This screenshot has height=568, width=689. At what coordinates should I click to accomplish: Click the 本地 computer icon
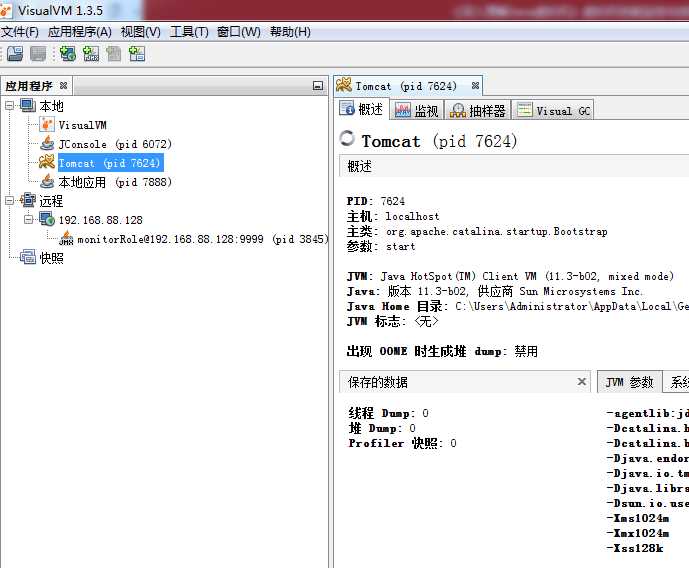[x=28, y=105]
